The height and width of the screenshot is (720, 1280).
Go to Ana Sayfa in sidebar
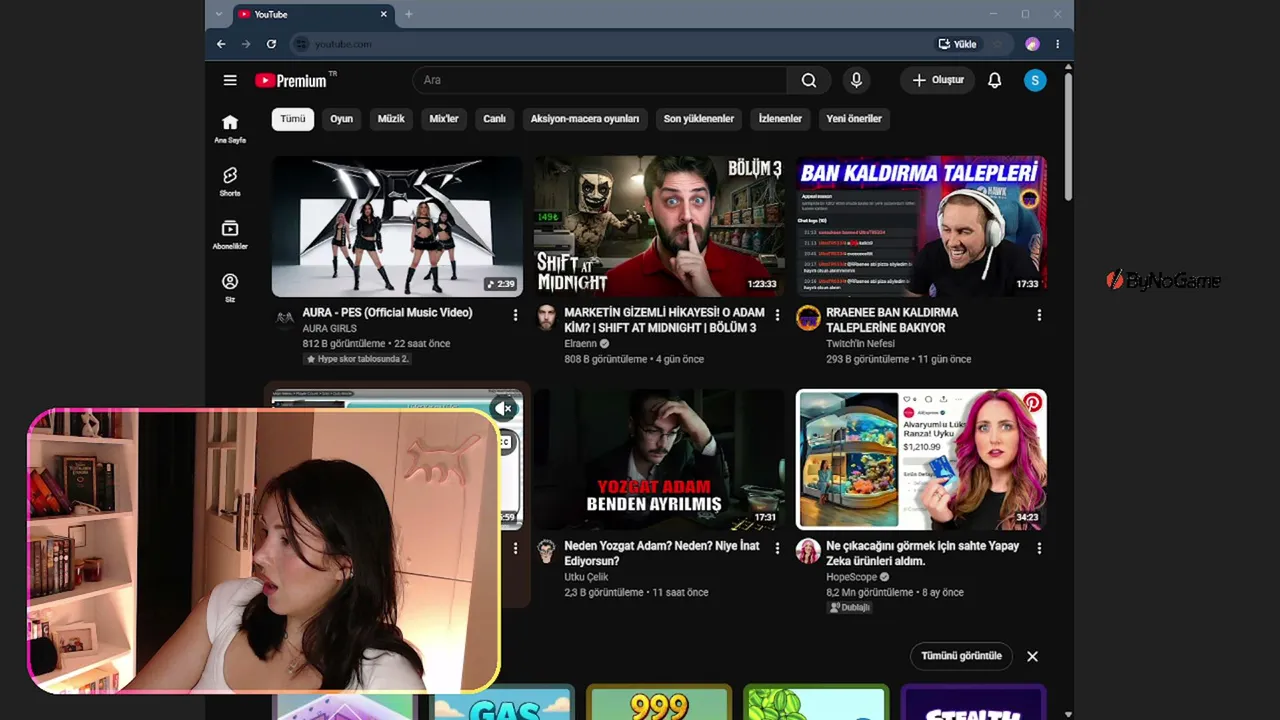click(x=230, y=128)
